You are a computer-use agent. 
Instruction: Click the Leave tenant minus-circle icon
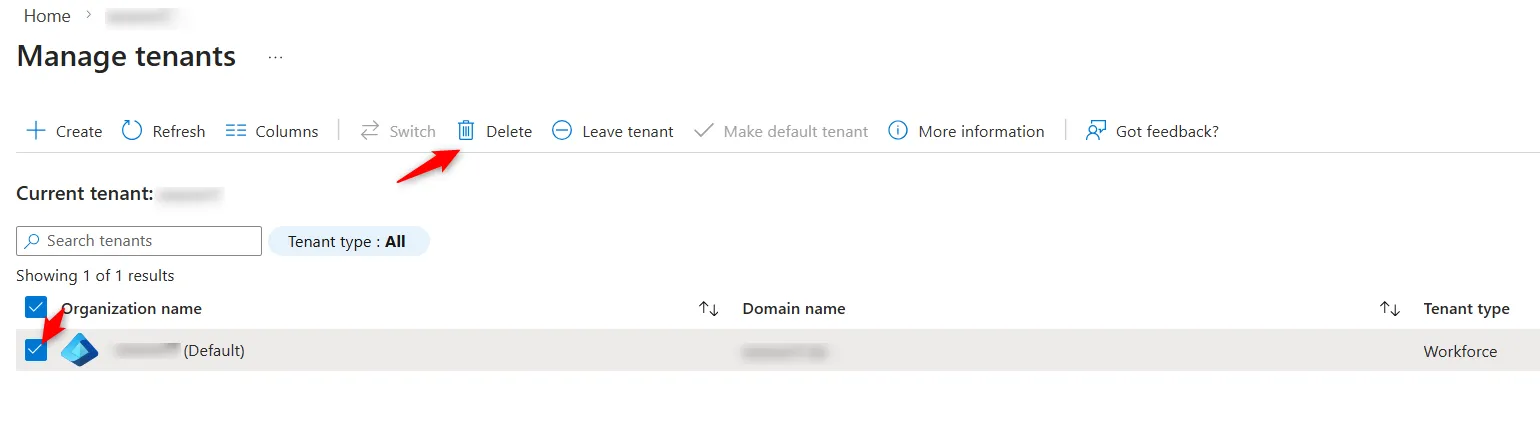[562, 131]
